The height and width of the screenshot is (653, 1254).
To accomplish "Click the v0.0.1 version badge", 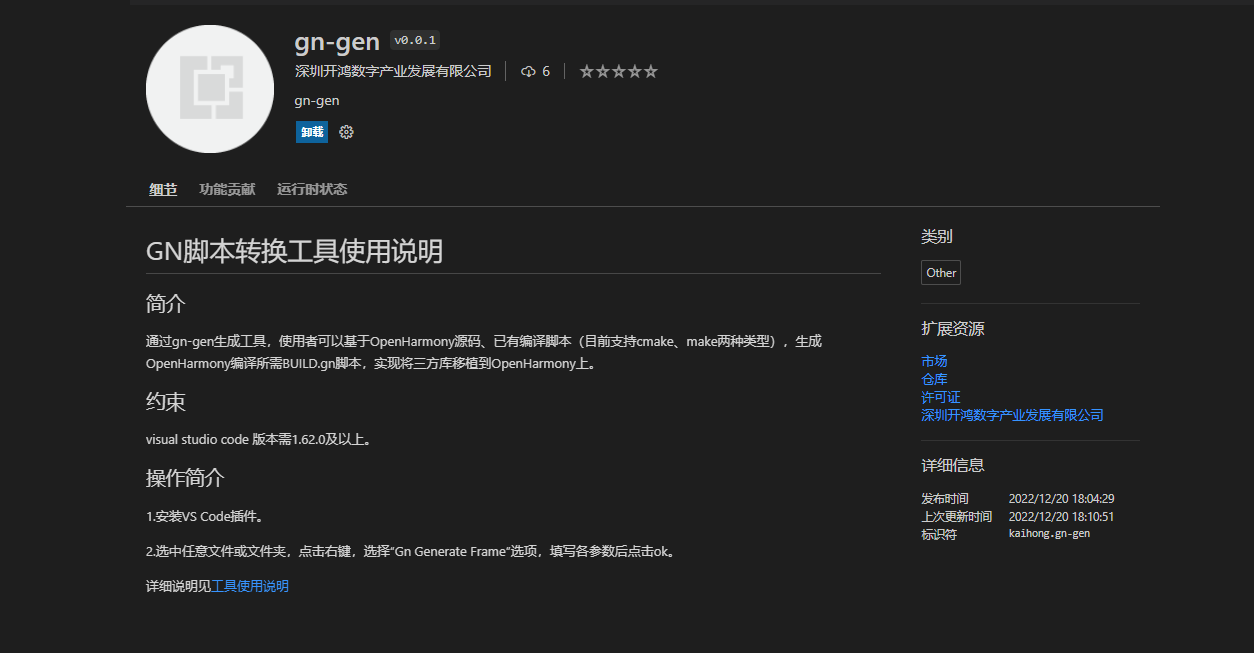I will coord(414,41).
